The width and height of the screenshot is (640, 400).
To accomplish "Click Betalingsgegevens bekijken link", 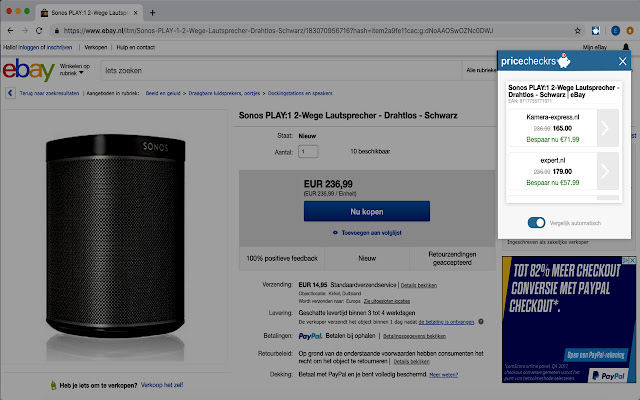I will (414, 336).
